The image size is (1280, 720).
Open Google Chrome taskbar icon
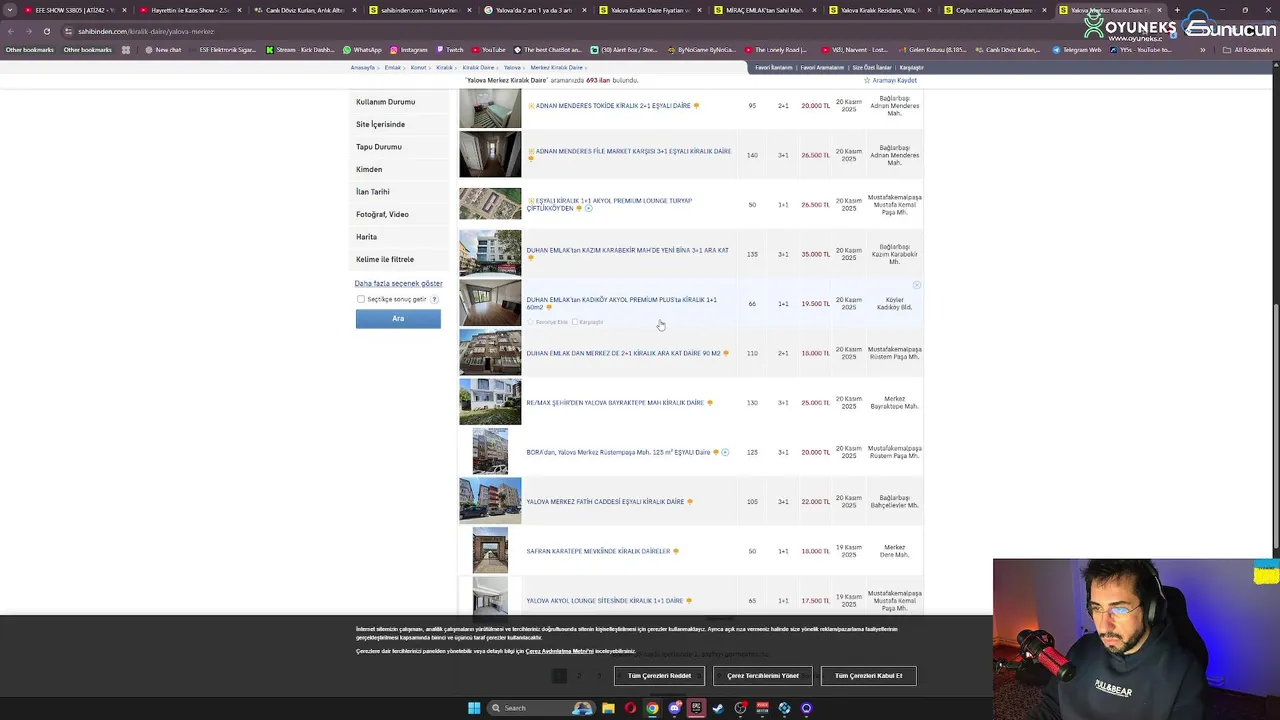click(x=652, y=708)
